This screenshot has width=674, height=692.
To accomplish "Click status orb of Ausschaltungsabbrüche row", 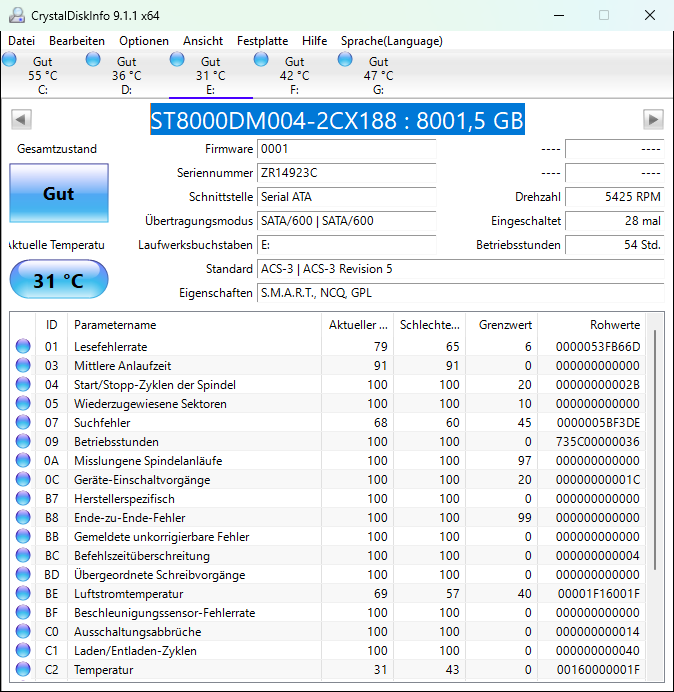I will point(23,631).
